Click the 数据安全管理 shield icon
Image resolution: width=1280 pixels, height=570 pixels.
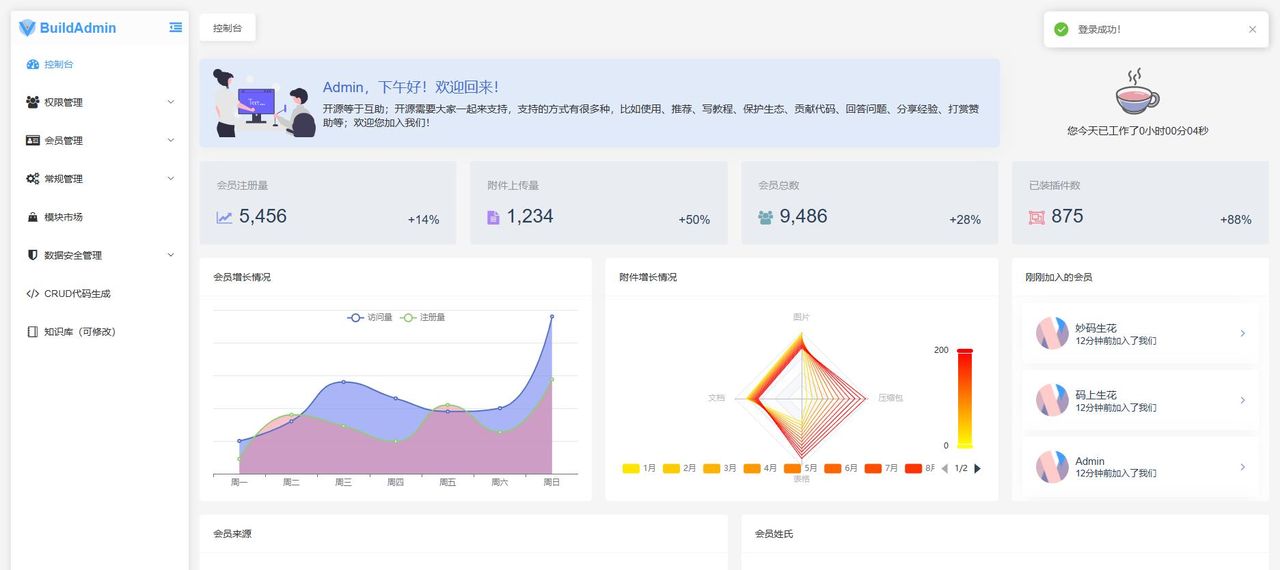pyautogui.click(x=33, y=255)
